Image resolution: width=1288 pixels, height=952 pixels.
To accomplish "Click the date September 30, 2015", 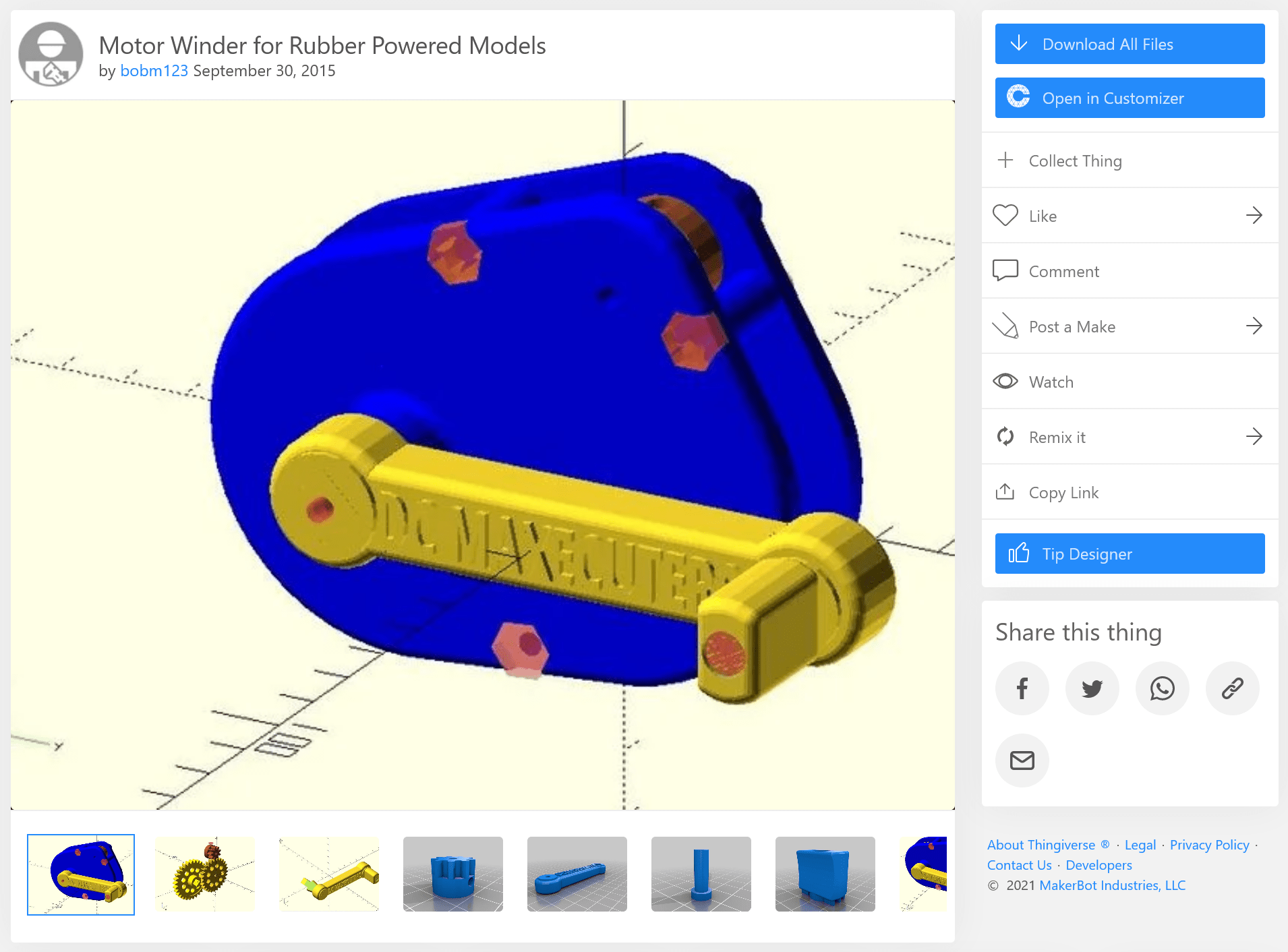I will coord(264,71).
